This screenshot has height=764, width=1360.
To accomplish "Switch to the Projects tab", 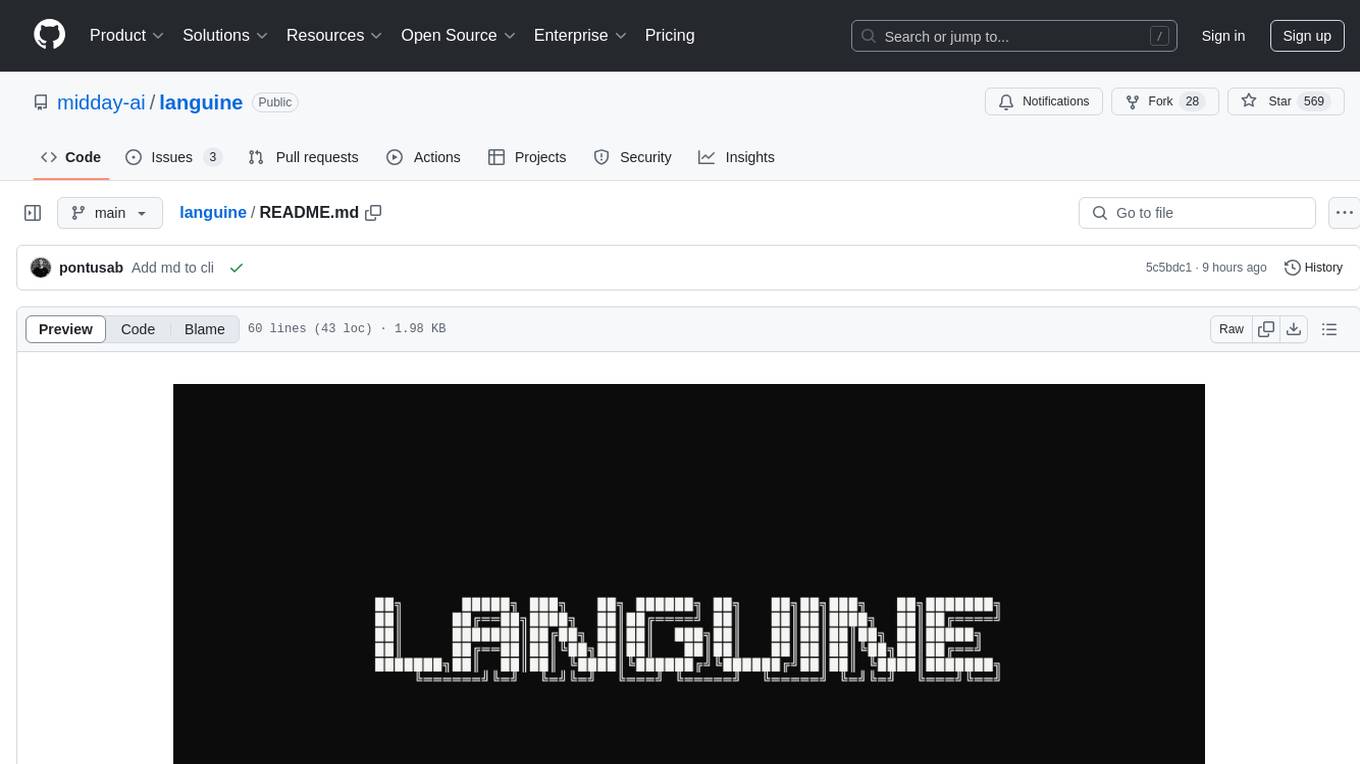I will click(527, 157).
